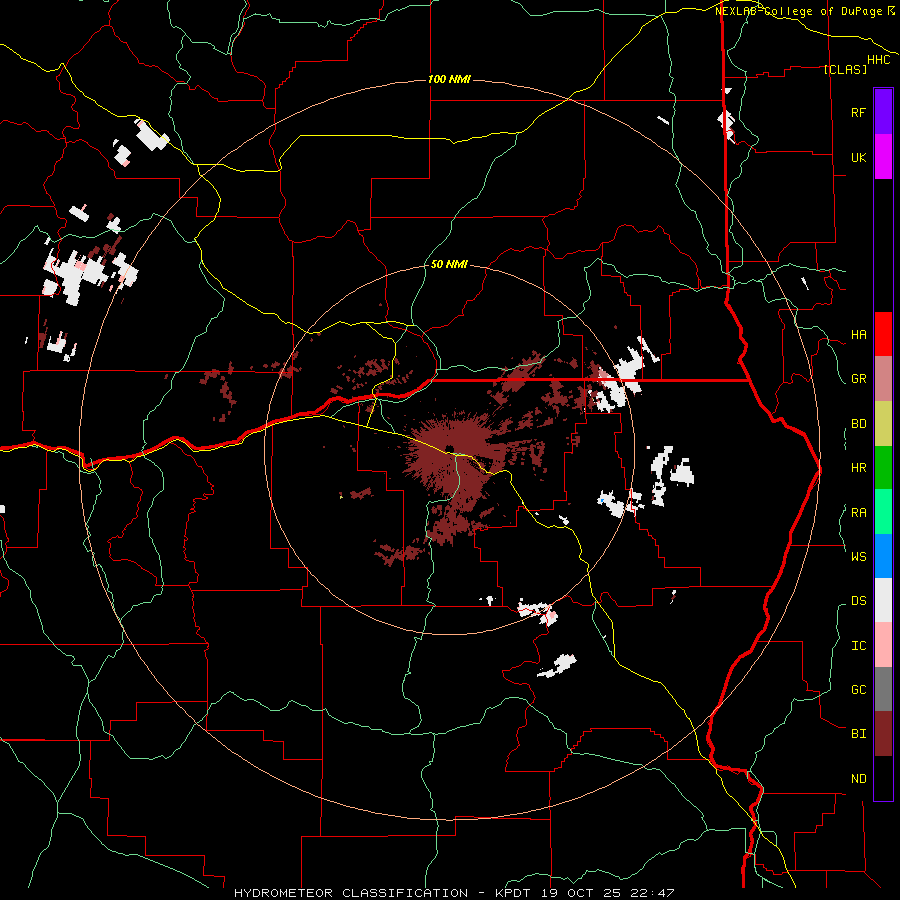
Task: Select the WS blue legend swatch
Action: 883,556
